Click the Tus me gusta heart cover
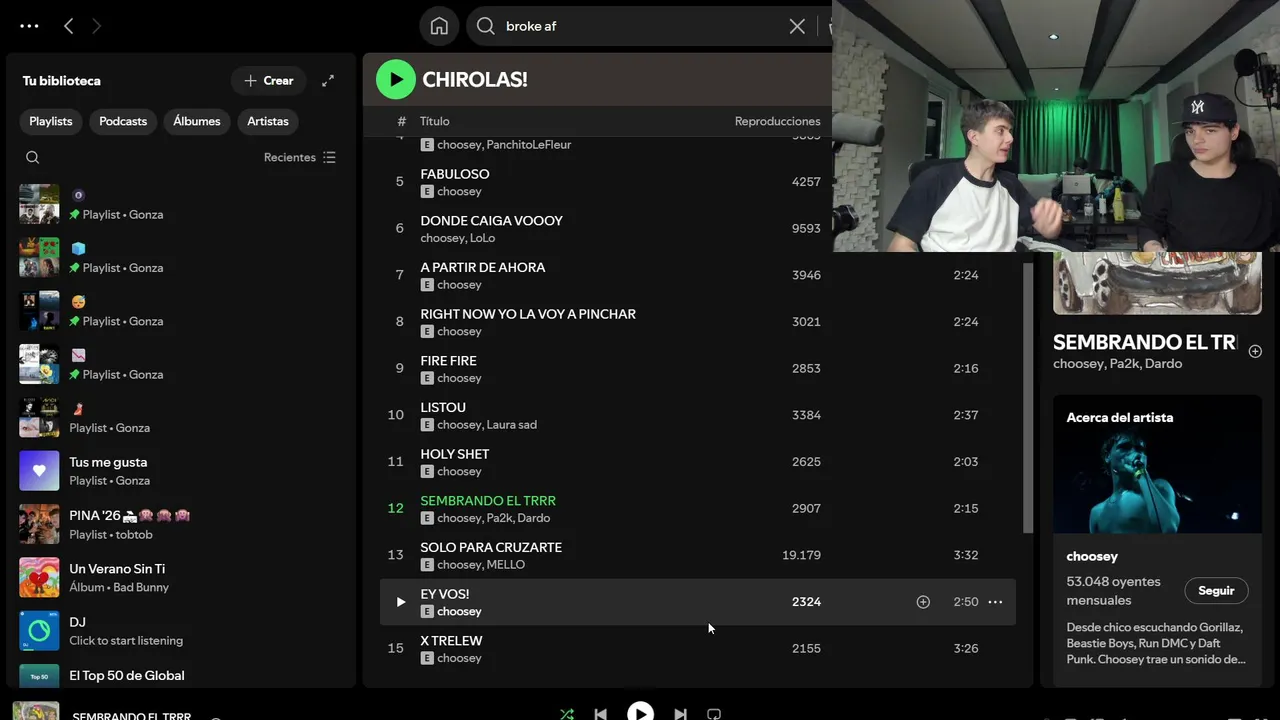1280x720 pixels. coord(39,471)
